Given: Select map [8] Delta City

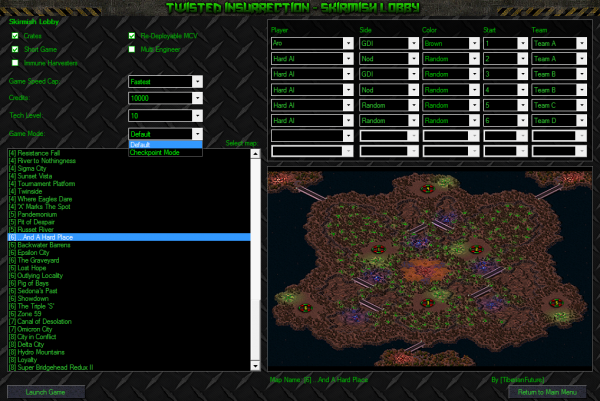Looking at the screenshot, I should (x=129, y=344).
